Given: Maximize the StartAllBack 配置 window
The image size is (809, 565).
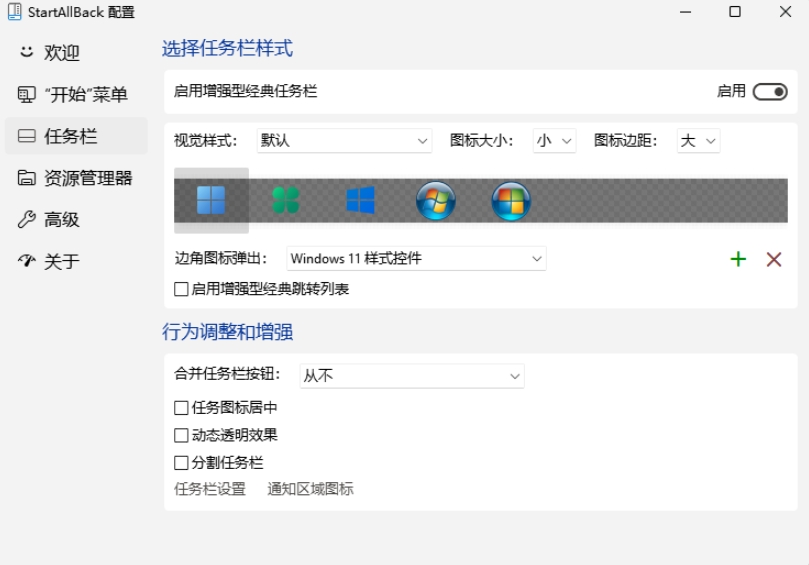Looking at the screenshot, I should tap(735, 11).
